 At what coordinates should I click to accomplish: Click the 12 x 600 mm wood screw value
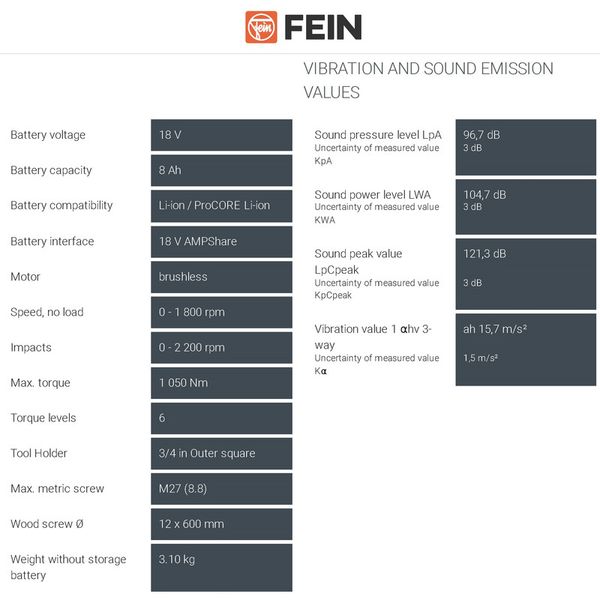pos(192,524)
